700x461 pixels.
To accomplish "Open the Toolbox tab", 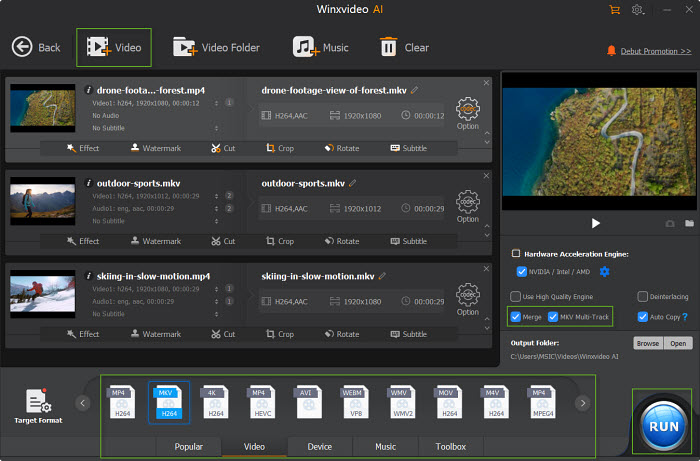I will 450,446.
